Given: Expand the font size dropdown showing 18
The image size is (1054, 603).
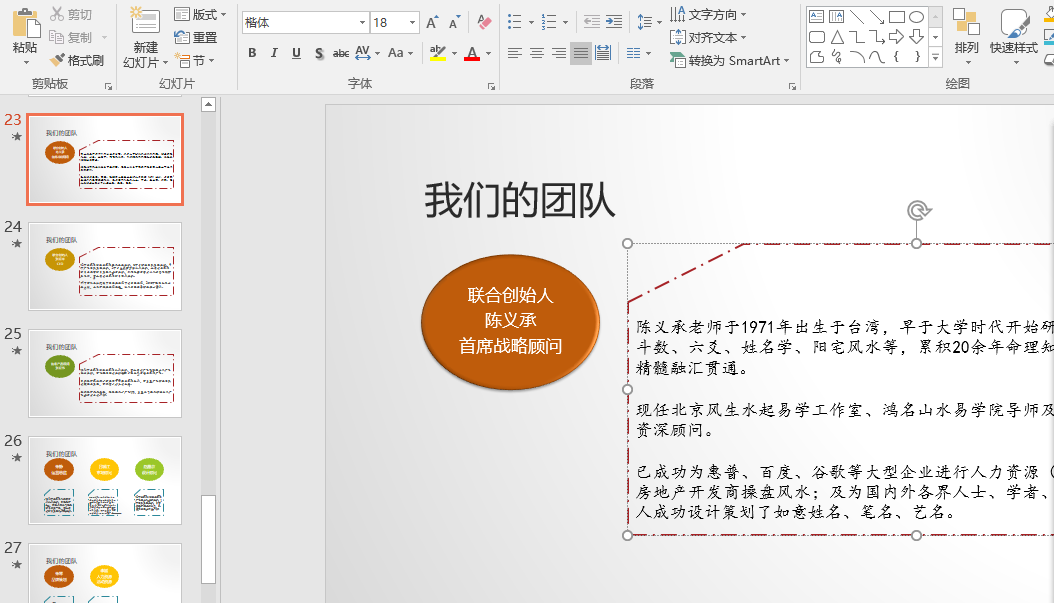Looking at the screenshot, I should pos(413,22).
